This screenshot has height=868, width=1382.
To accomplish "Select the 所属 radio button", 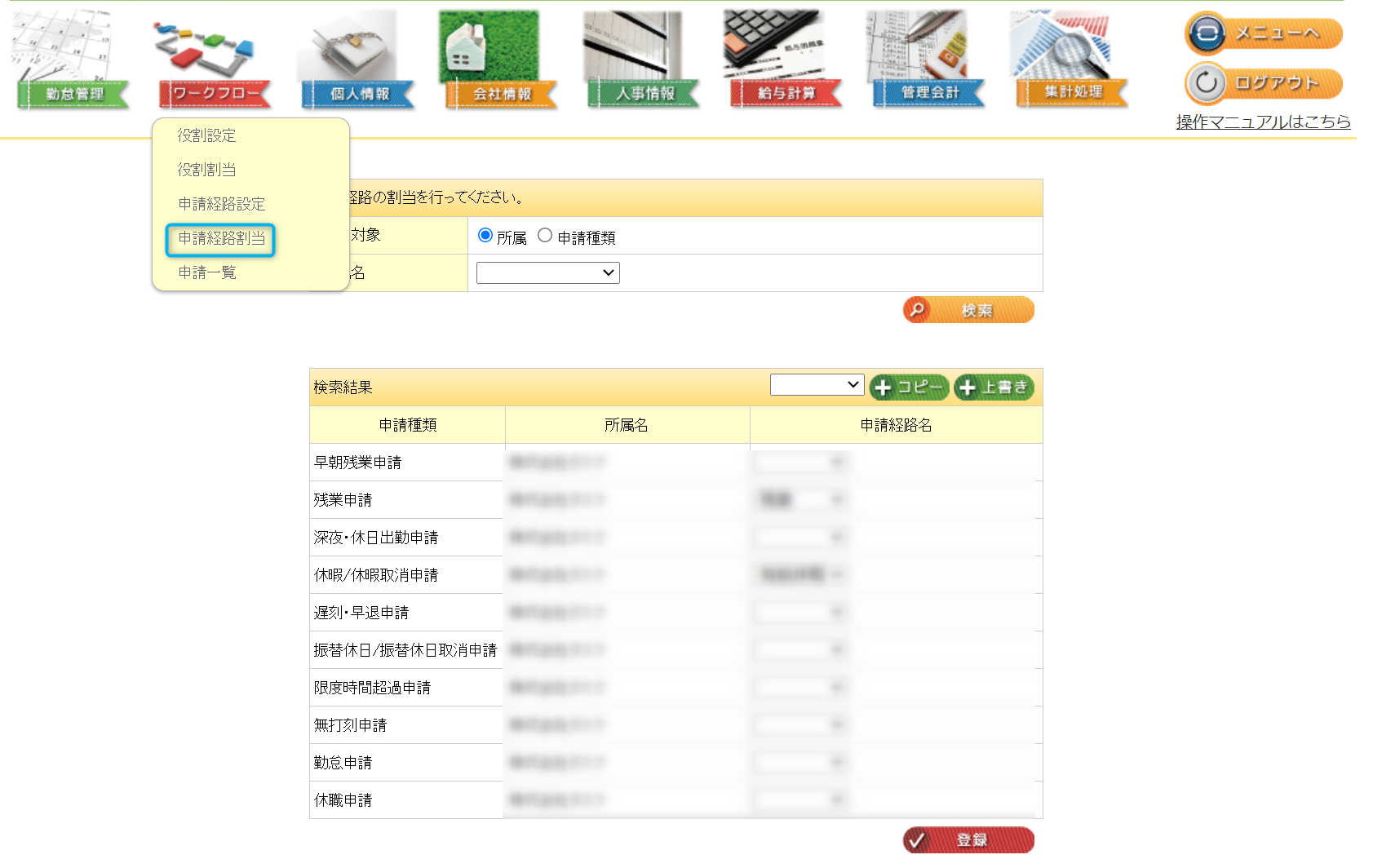I will (x=485, y=236).
